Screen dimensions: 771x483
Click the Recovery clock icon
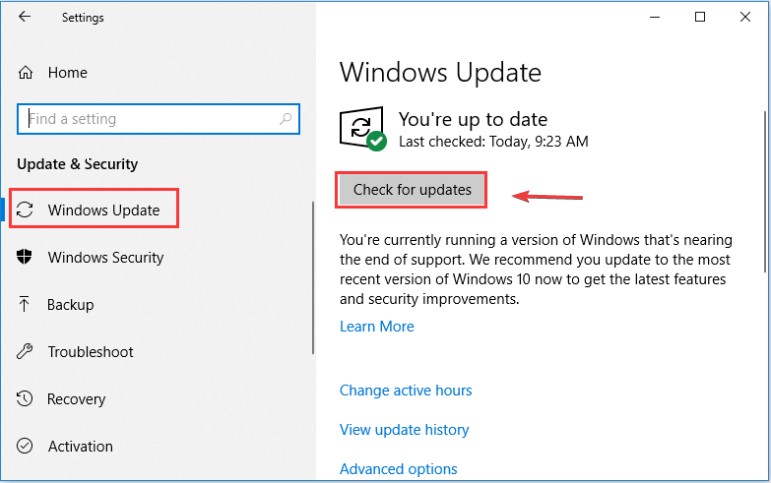[x=26, y=399]
